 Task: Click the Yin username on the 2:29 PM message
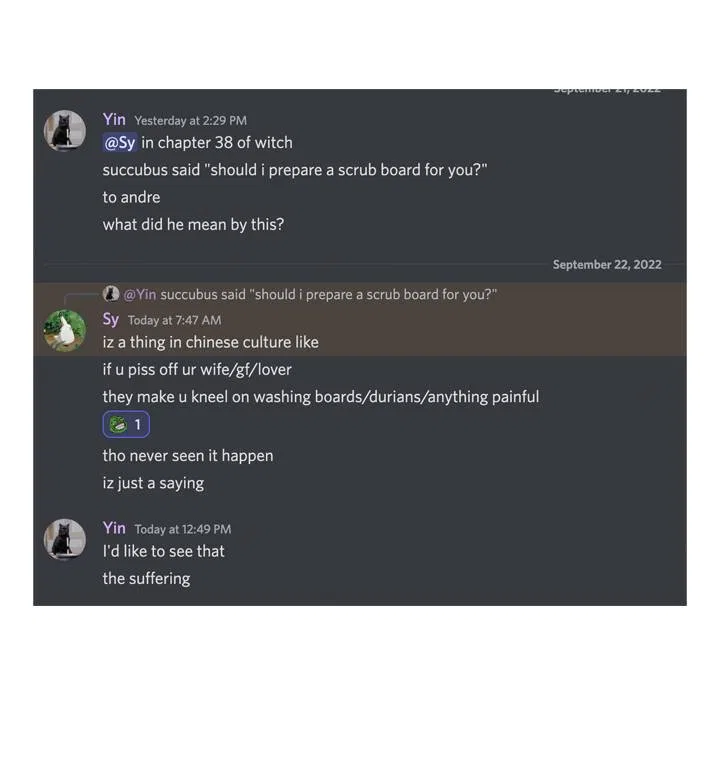tap(114, 119)
